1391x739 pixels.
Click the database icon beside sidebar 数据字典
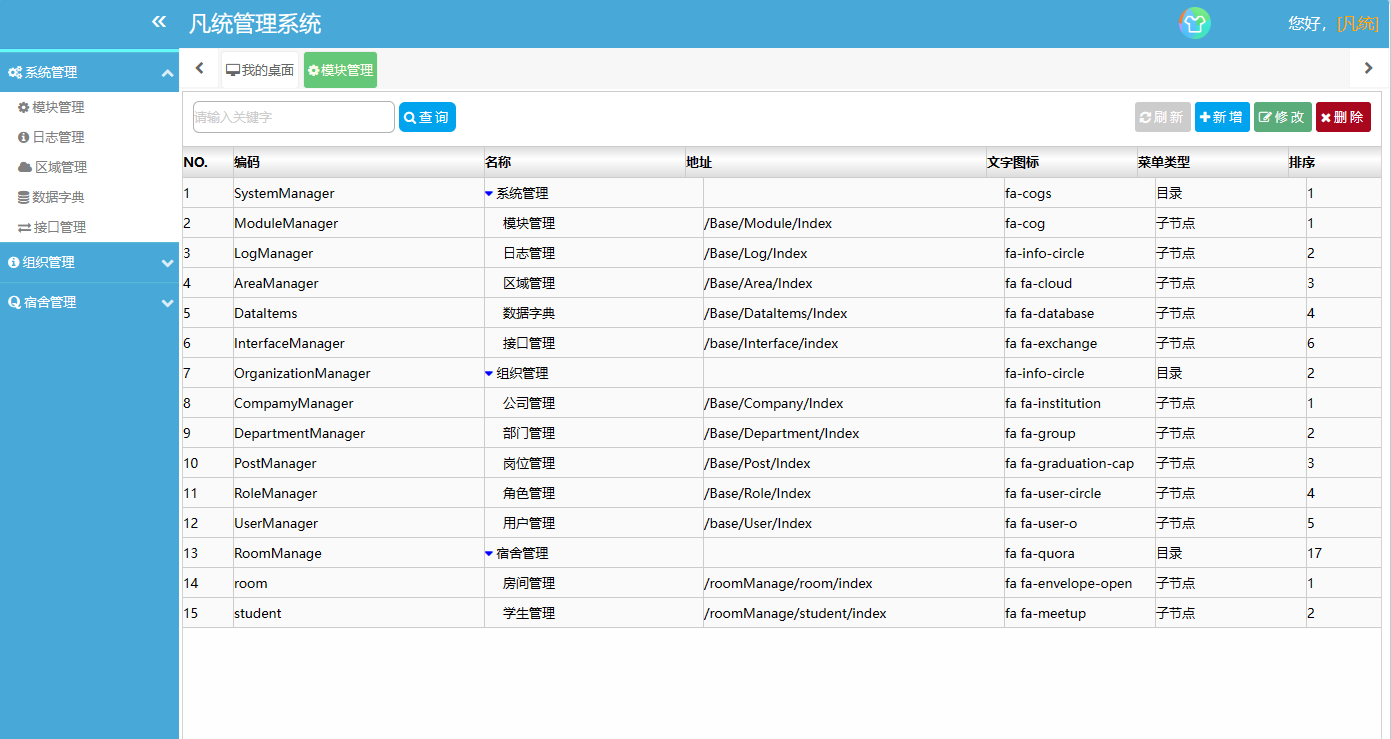pyautogui.click(x=24, y=197)
